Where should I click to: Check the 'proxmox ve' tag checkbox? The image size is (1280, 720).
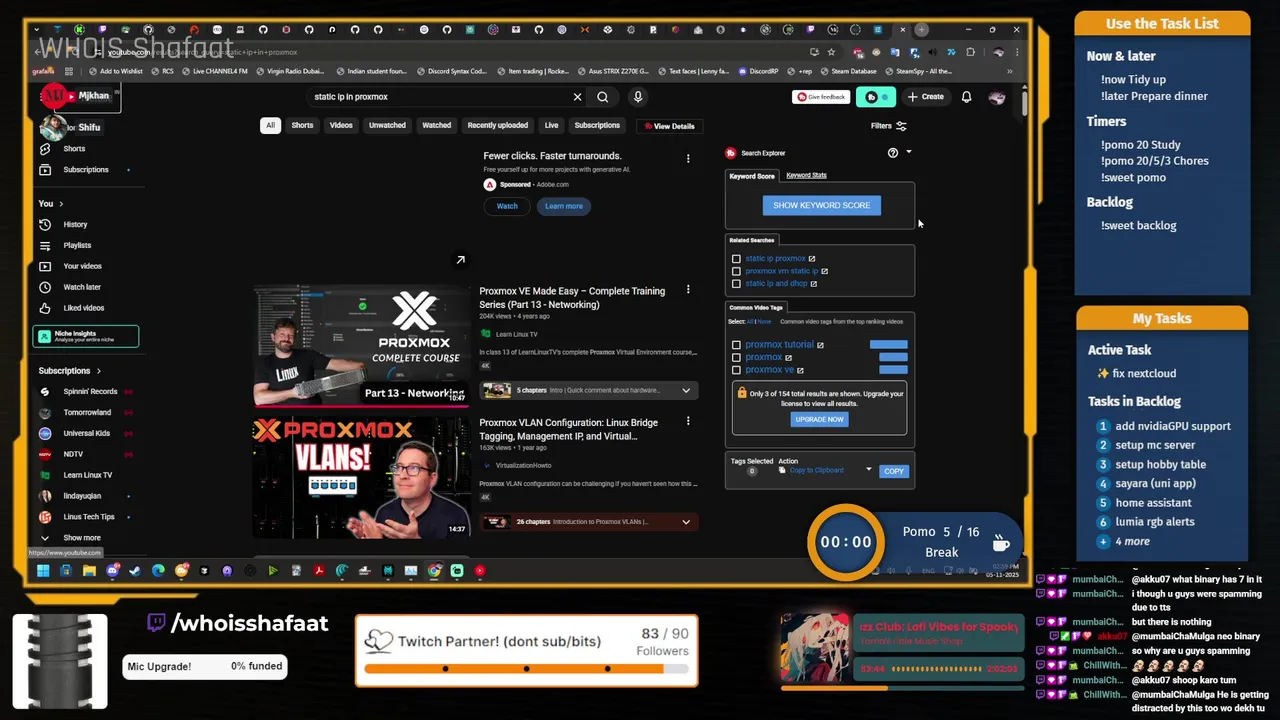[736, 370]
